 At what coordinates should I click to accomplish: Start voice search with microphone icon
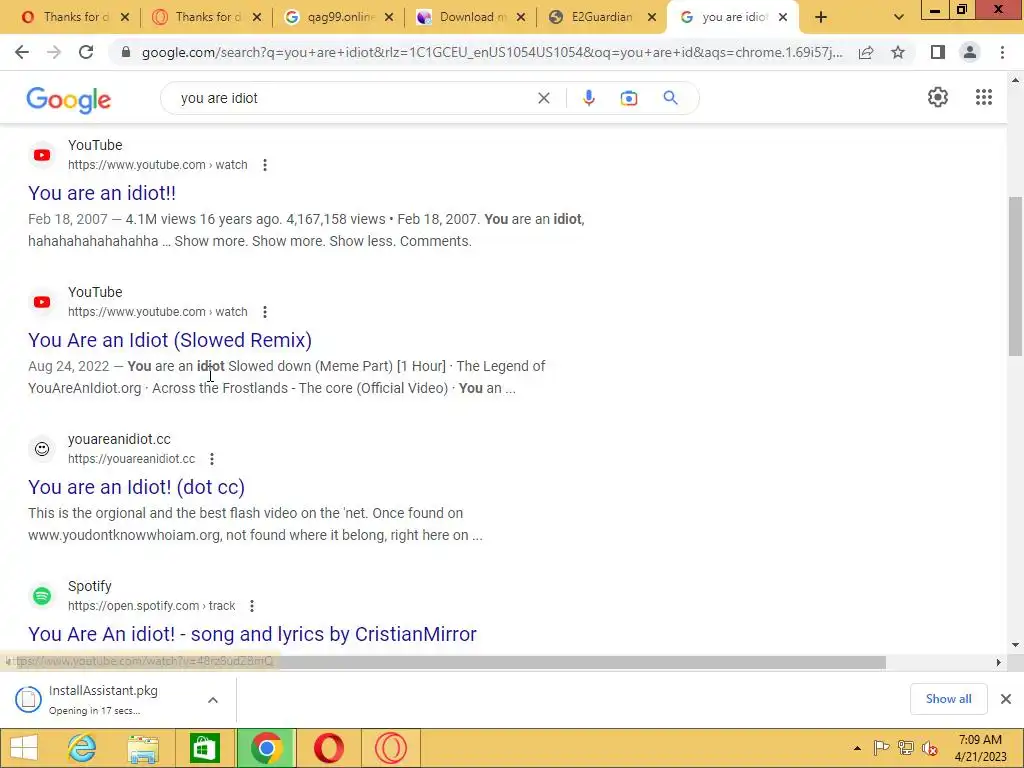[x=588, y=98]
